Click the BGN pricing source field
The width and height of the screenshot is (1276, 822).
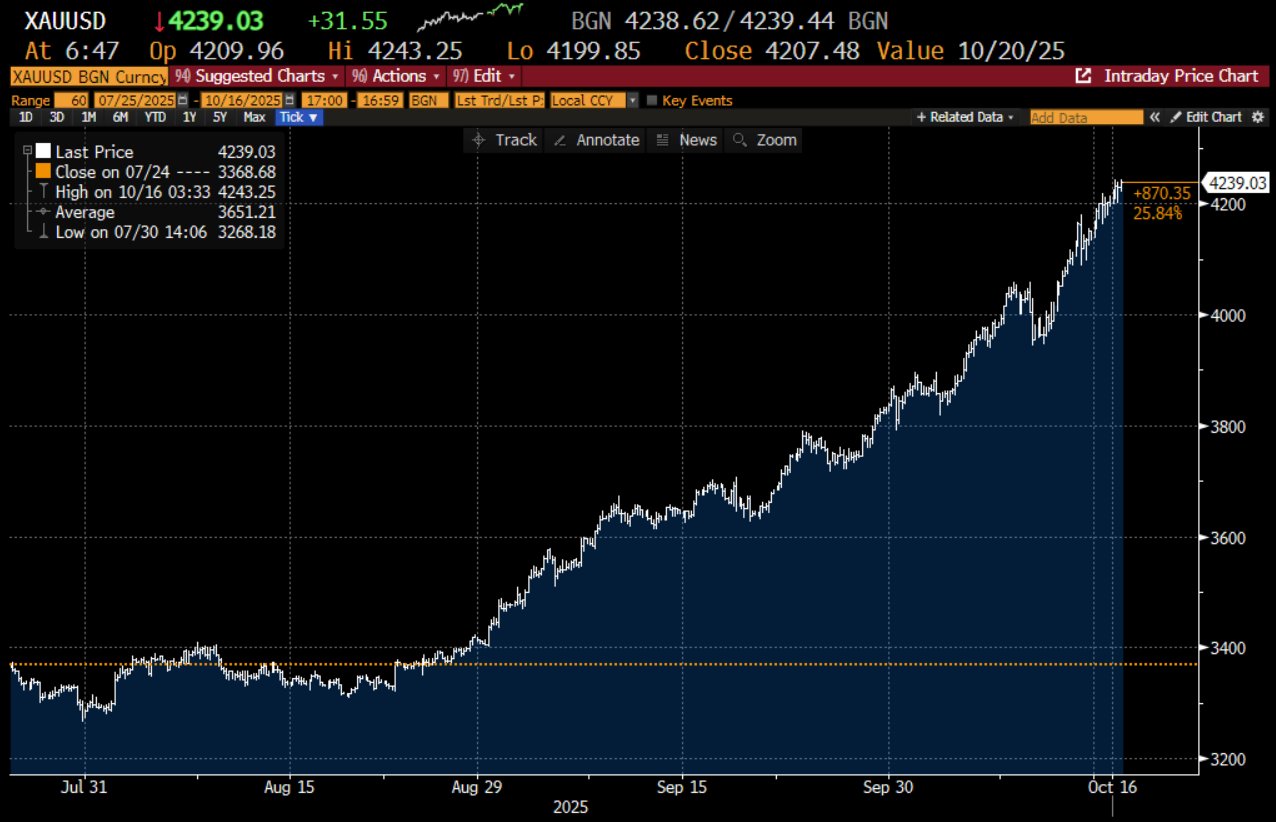tap(429, 100)
